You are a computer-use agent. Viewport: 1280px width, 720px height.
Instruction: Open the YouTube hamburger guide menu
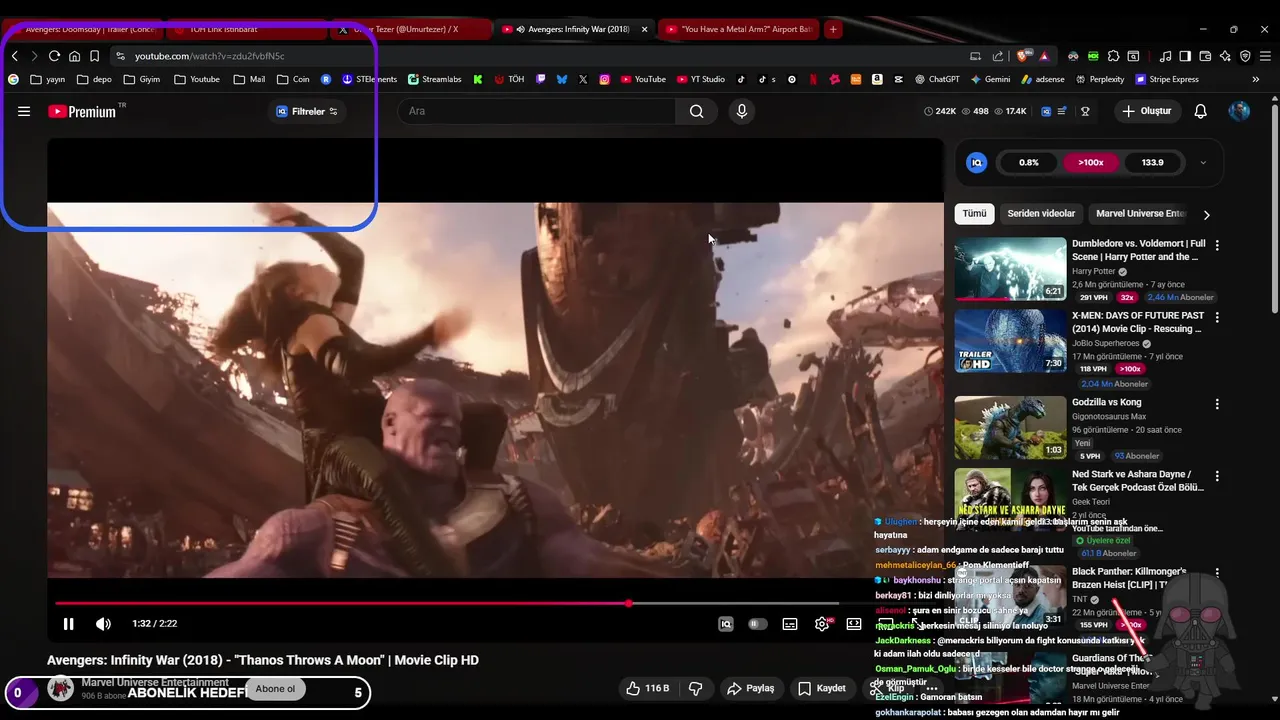[x=24, y=111]
